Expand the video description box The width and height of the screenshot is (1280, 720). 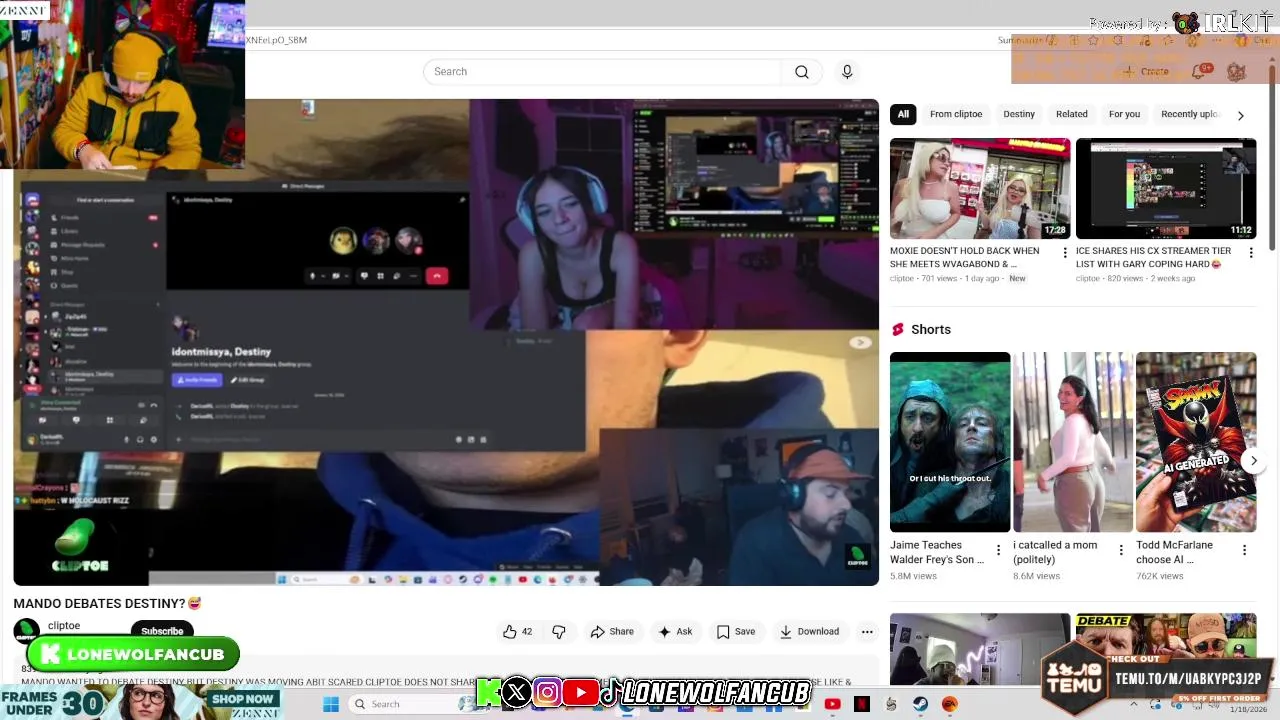pyautogui.click(x=446, y=672)
